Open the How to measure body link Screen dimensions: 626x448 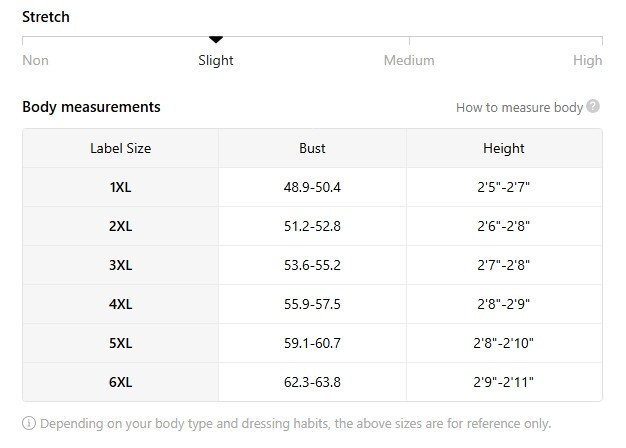pyautogui.click(x=519, y=107)
